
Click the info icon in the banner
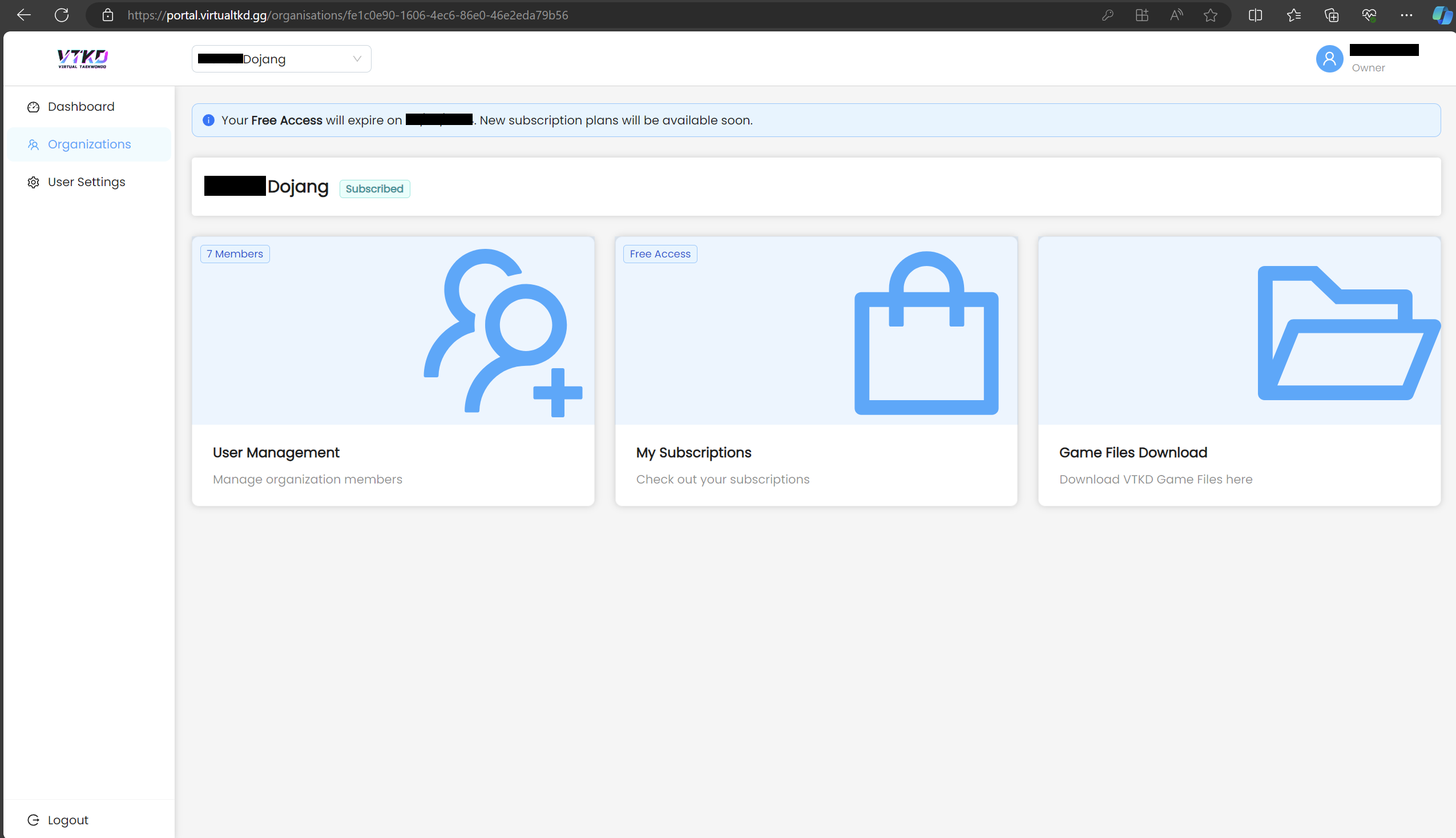(x=208, y=120)
